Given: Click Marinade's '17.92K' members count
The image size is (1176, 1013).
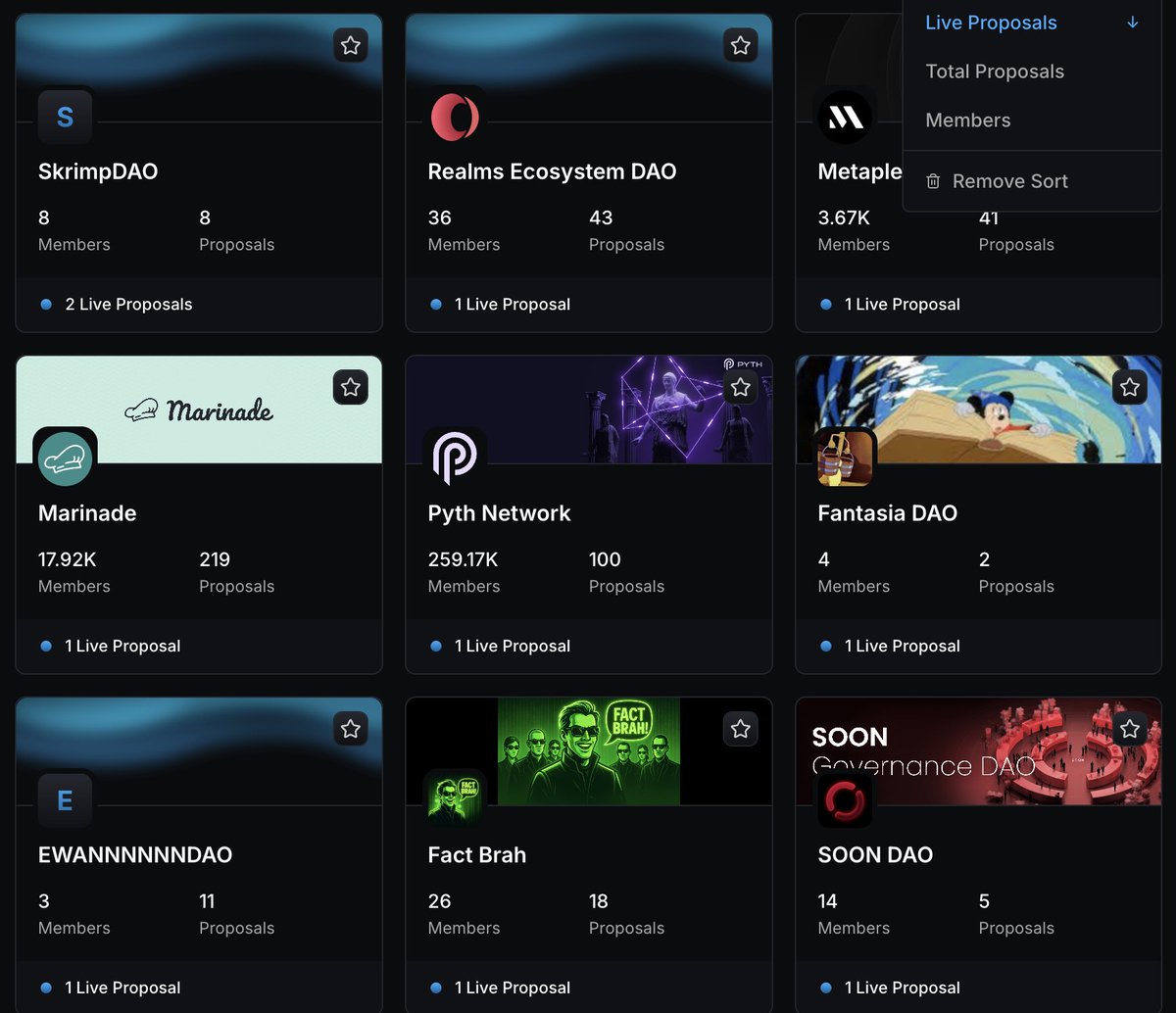Looking at the screenshot, I should click(68, 559).
